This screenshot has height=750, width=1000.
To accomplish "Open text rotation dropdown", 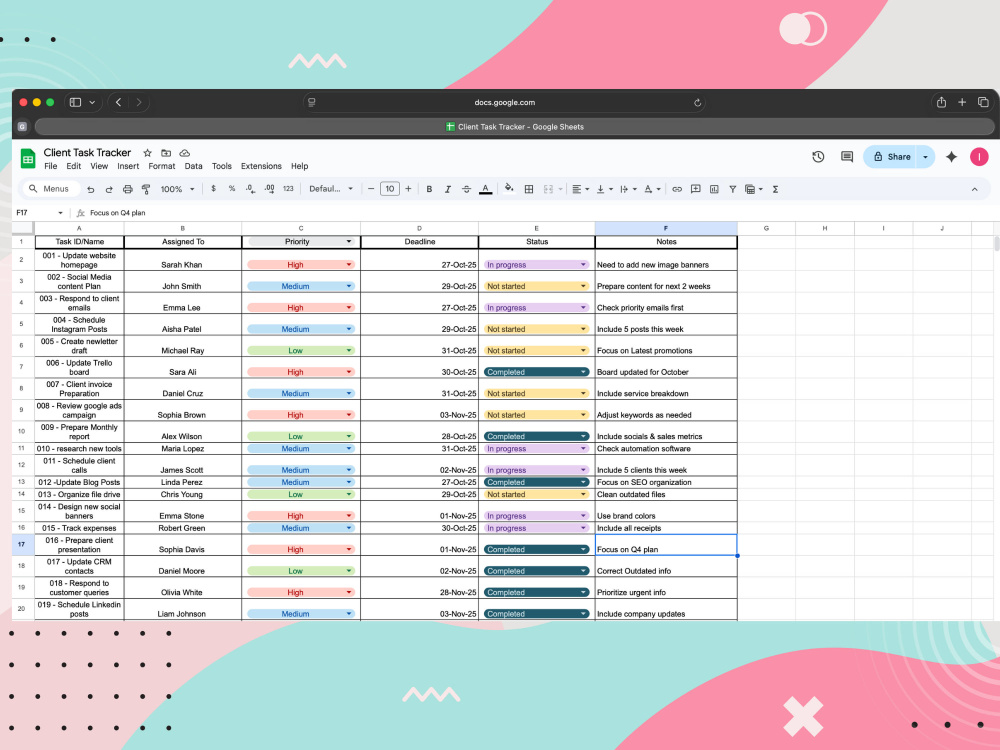I will pyautogui.click(x=652, y=189).
